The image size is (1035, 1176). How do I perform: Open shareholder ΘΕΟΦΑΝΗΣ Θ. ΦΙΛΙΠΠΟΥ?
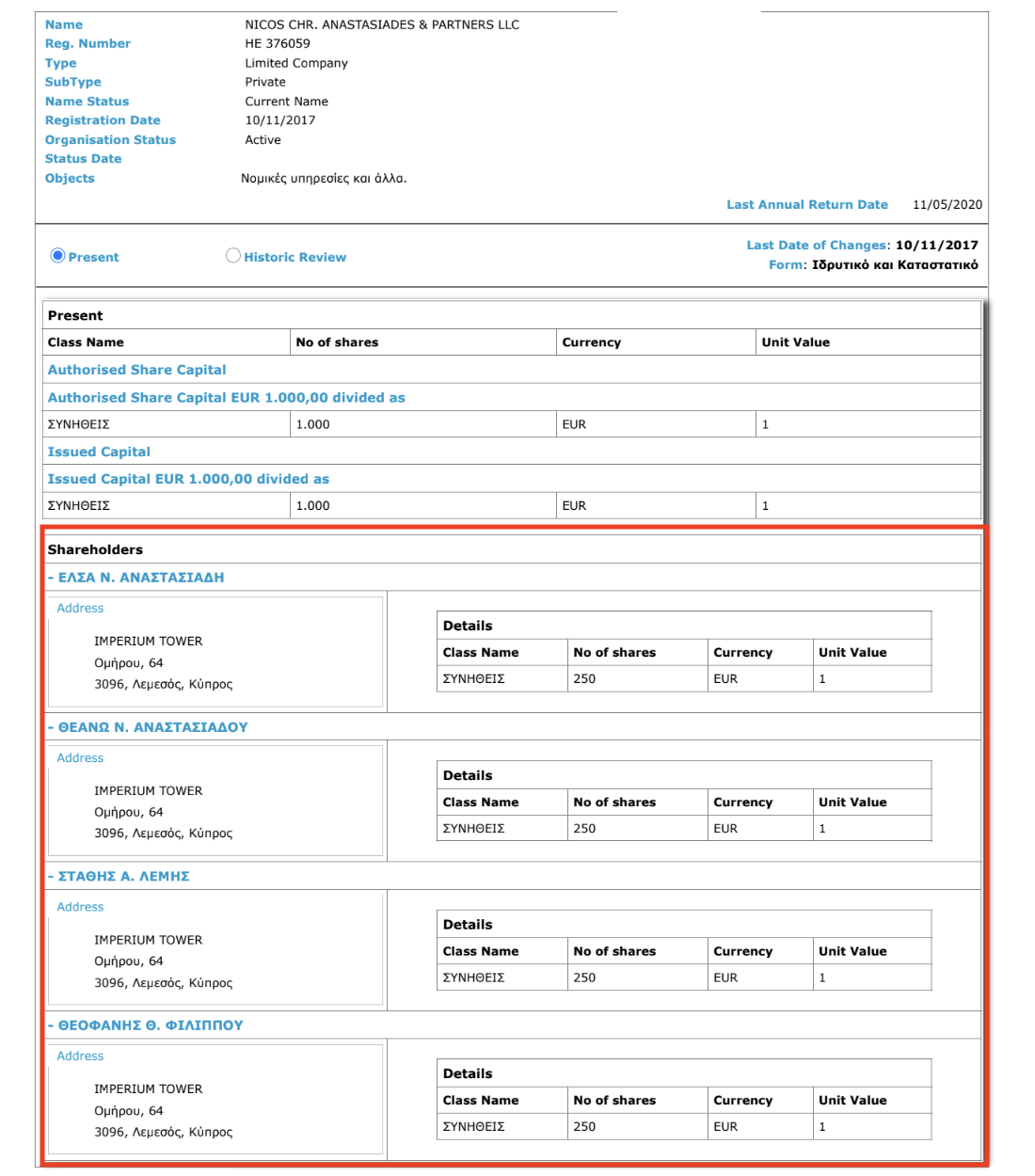click(x=150, y=1025)
